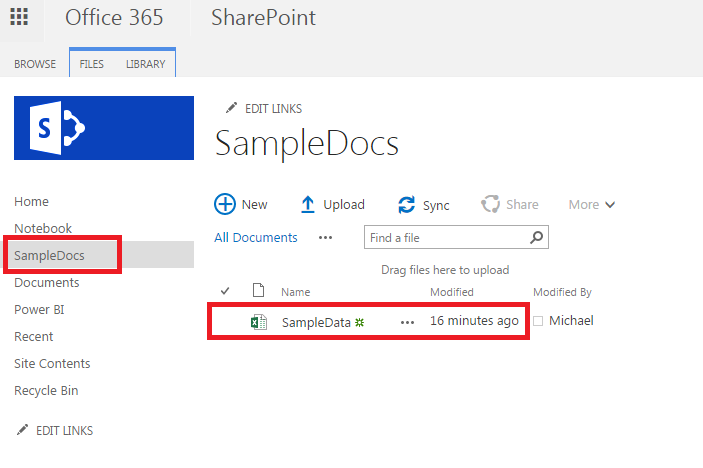Click the Share button label

coord(522,204)
